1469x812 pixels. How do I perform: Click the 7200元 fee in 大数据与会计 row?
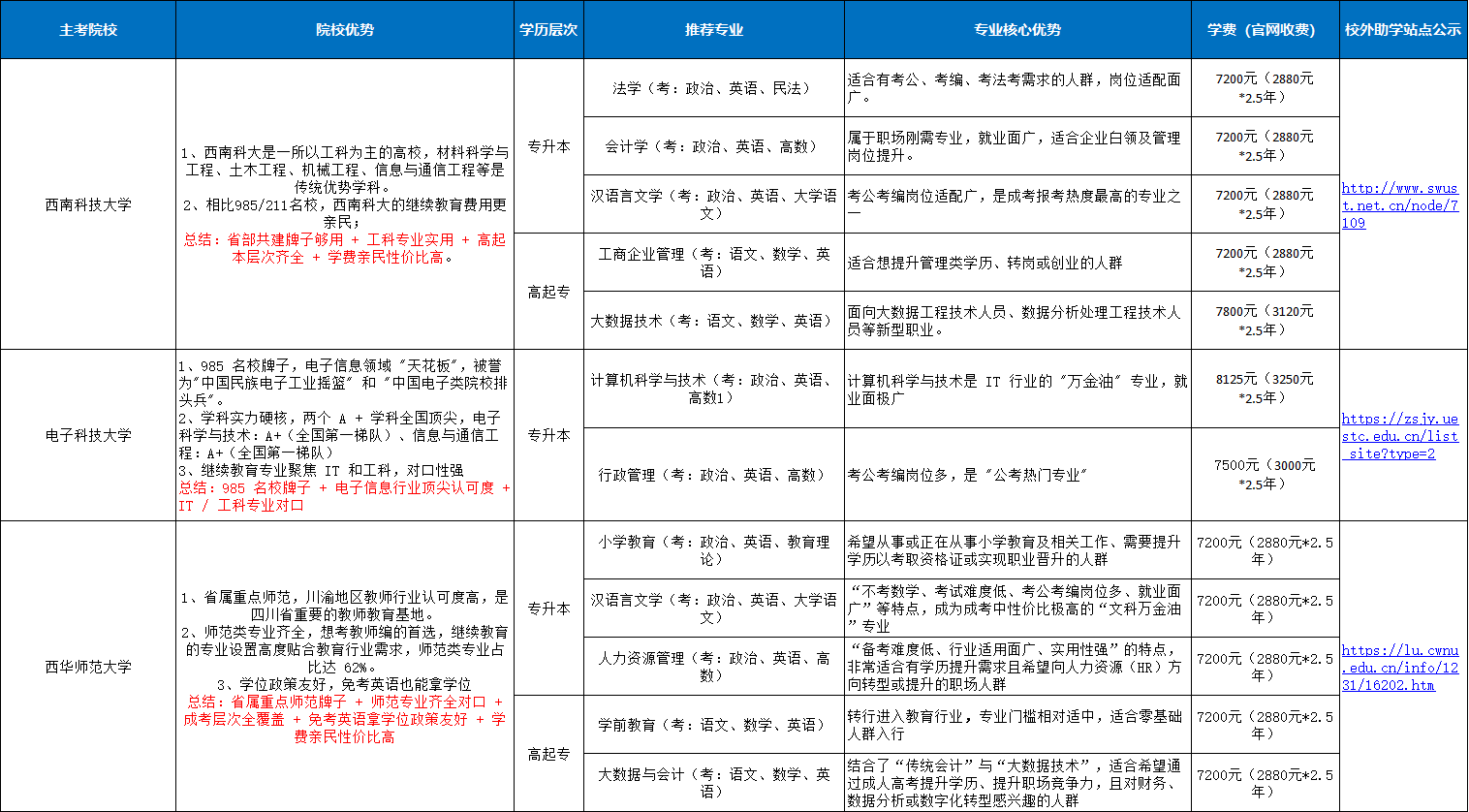pos(1265,783)
